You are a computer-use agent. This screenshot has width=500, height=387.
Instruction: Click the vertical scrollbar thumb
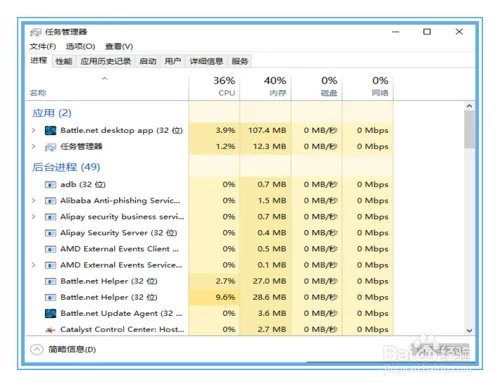[469, 129]
